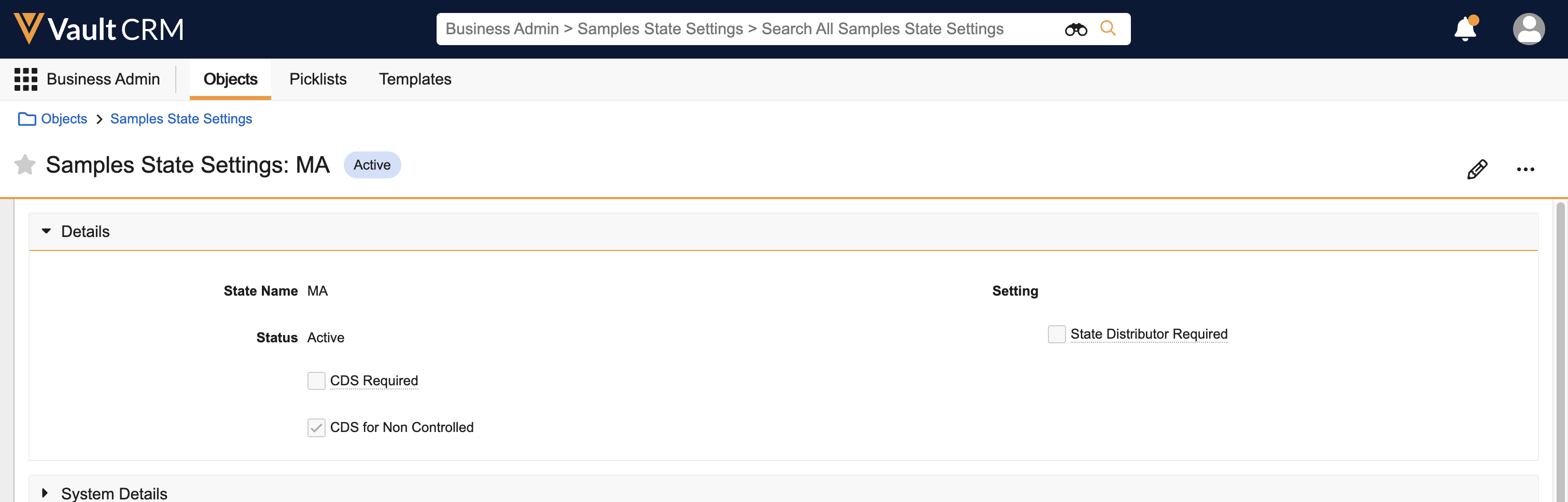Click the search input field
1568x502 pixels.
(x=749, y=29)
